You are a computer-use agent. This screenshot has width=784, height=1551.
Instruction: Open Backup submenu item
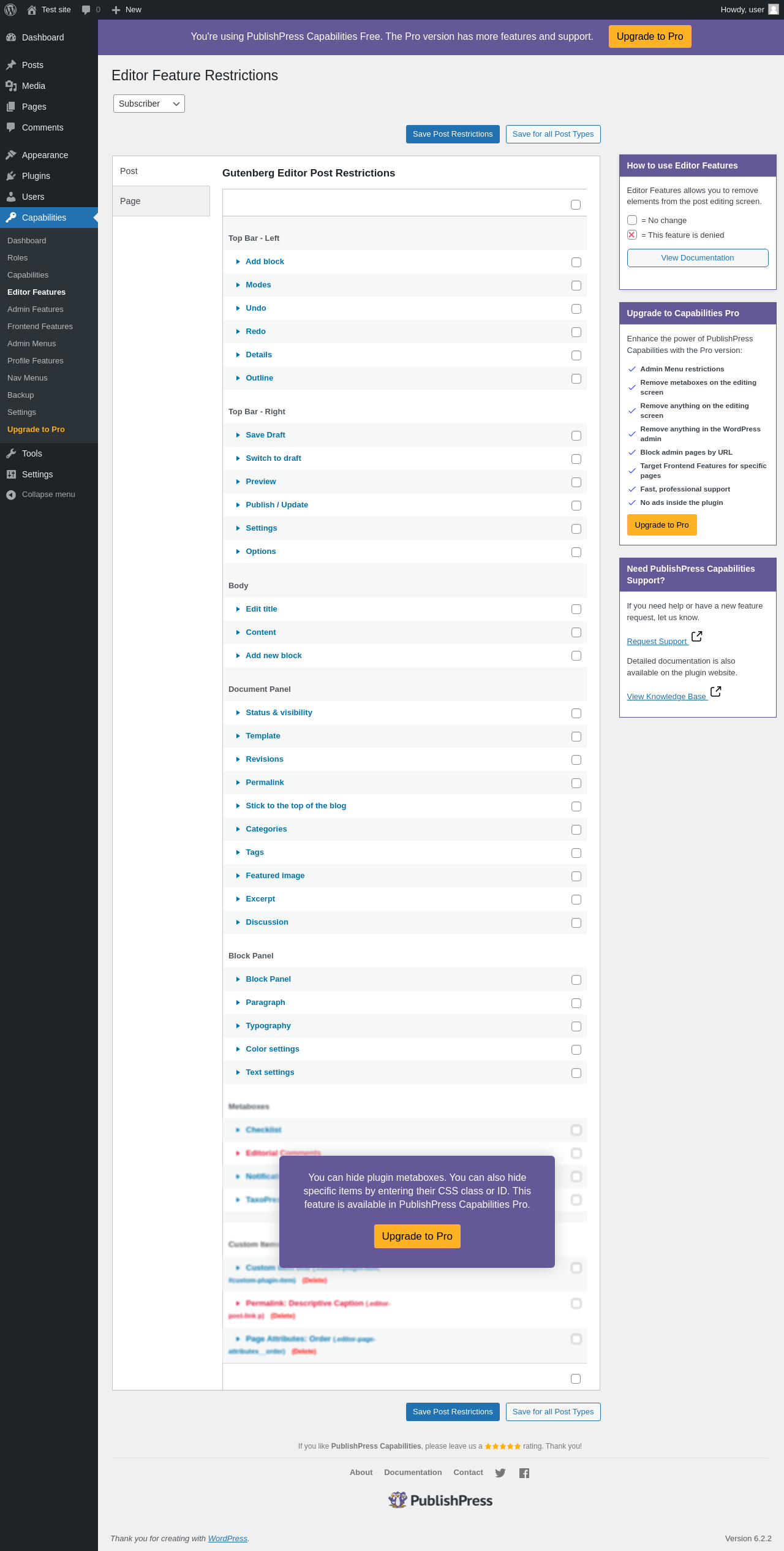point(21,395)
